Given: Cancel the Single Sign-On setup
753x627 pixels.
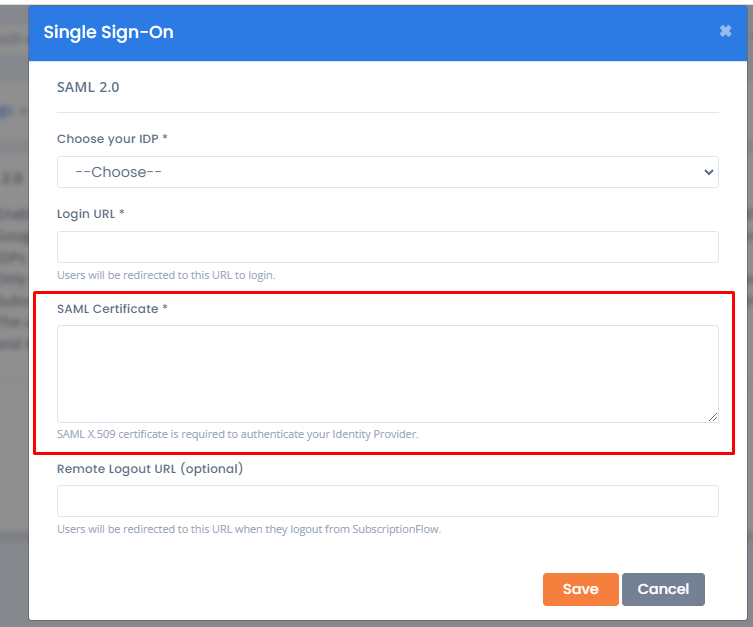Looking at the screenshot, I should [x=663, y=589].
